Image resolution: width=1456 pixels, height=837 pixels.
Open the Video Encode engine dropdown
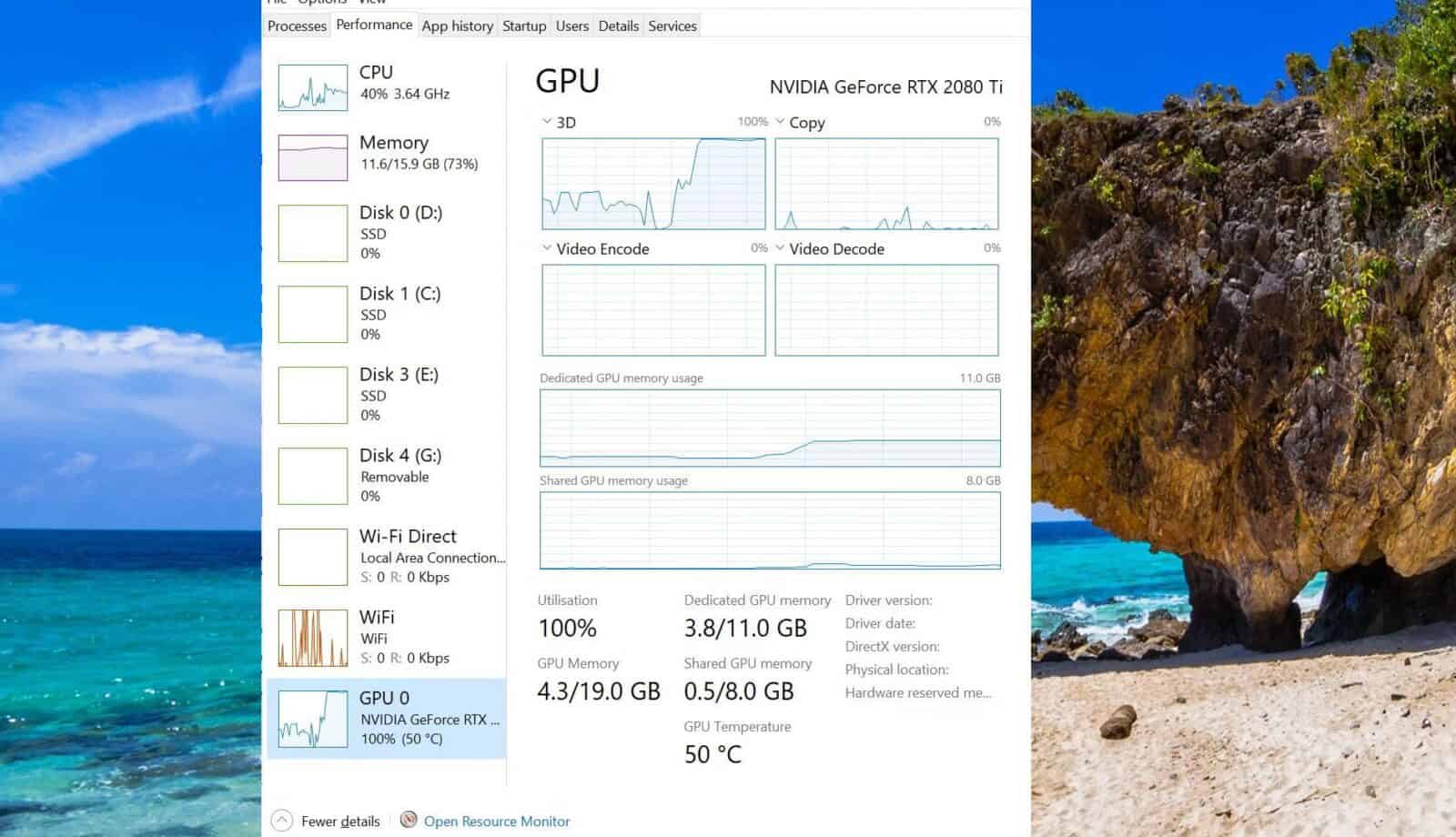[x=547, y=247]
